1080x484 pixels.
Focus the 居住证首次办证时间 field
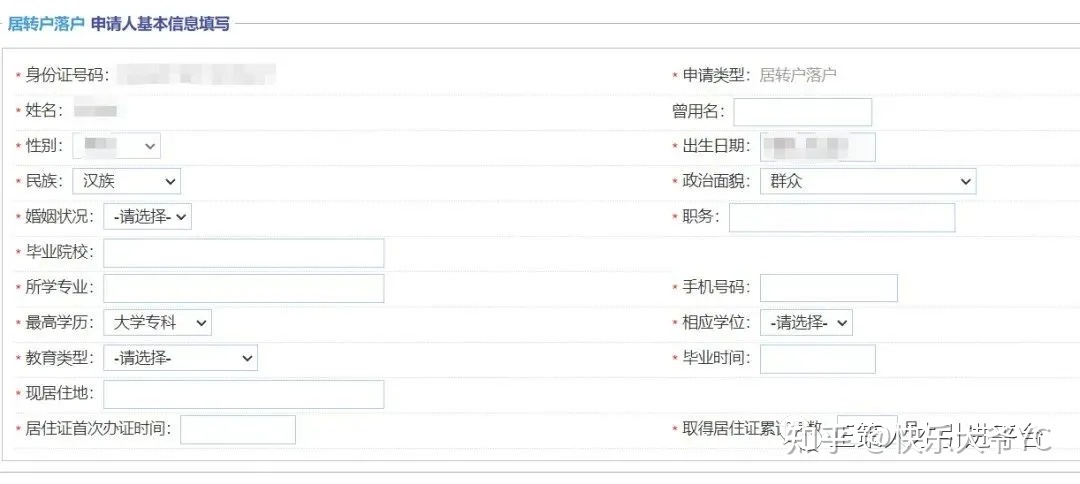tap(238, 430)
